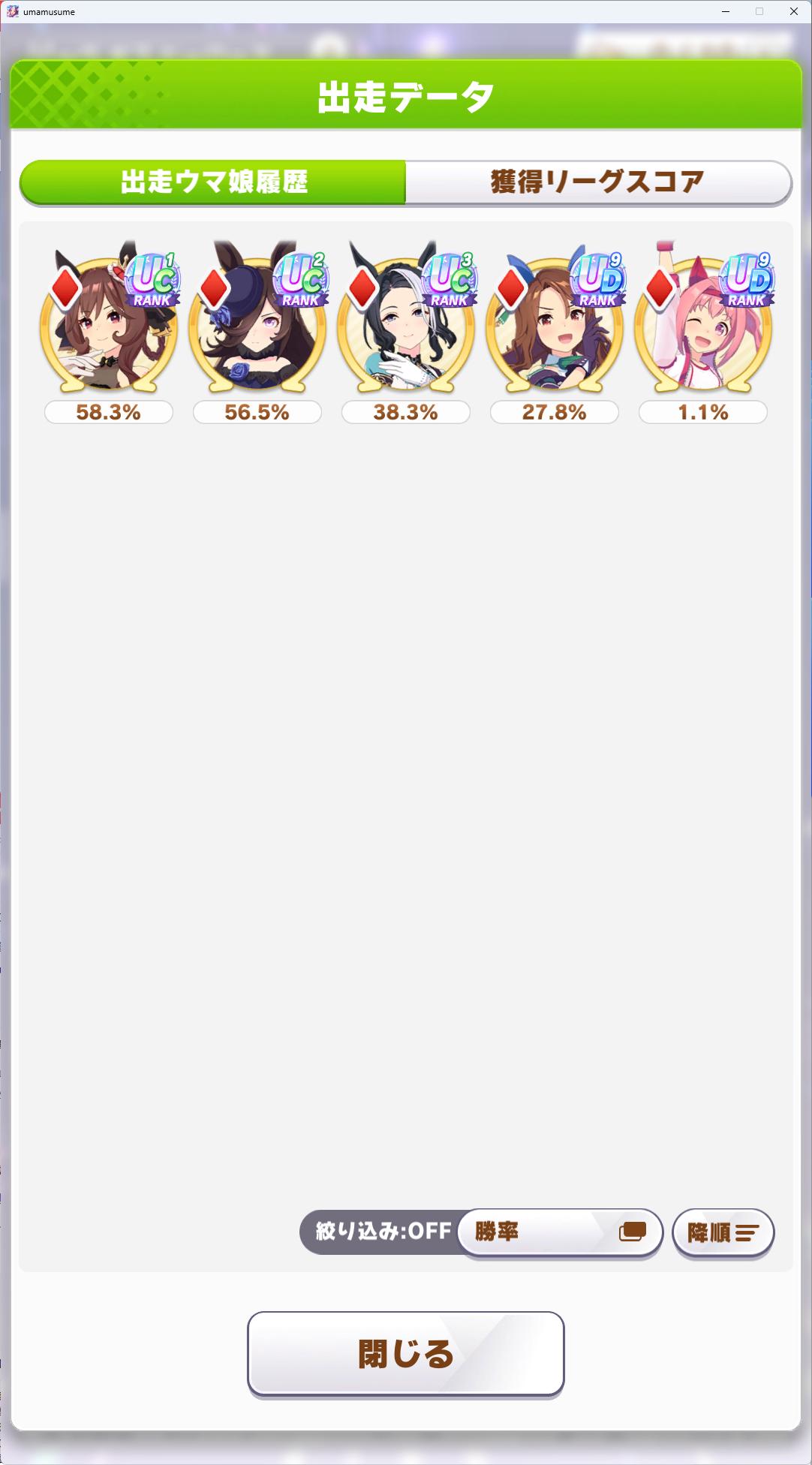Toggle the 降順 sort order button
The image size is (812, 1465).
pyautogui.click(x=723, y=1232)
